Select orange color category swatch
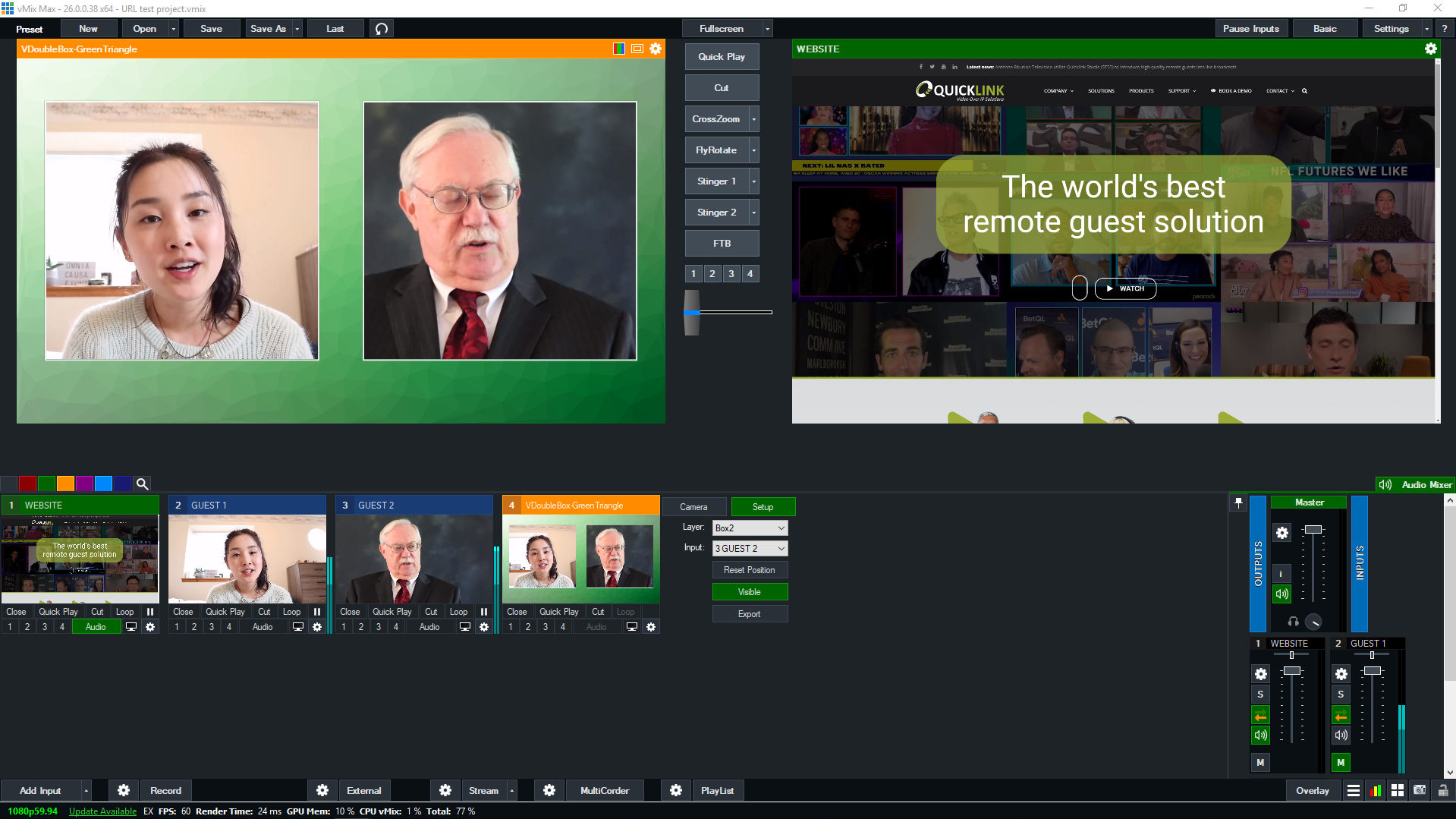 [x=66, y=484]
